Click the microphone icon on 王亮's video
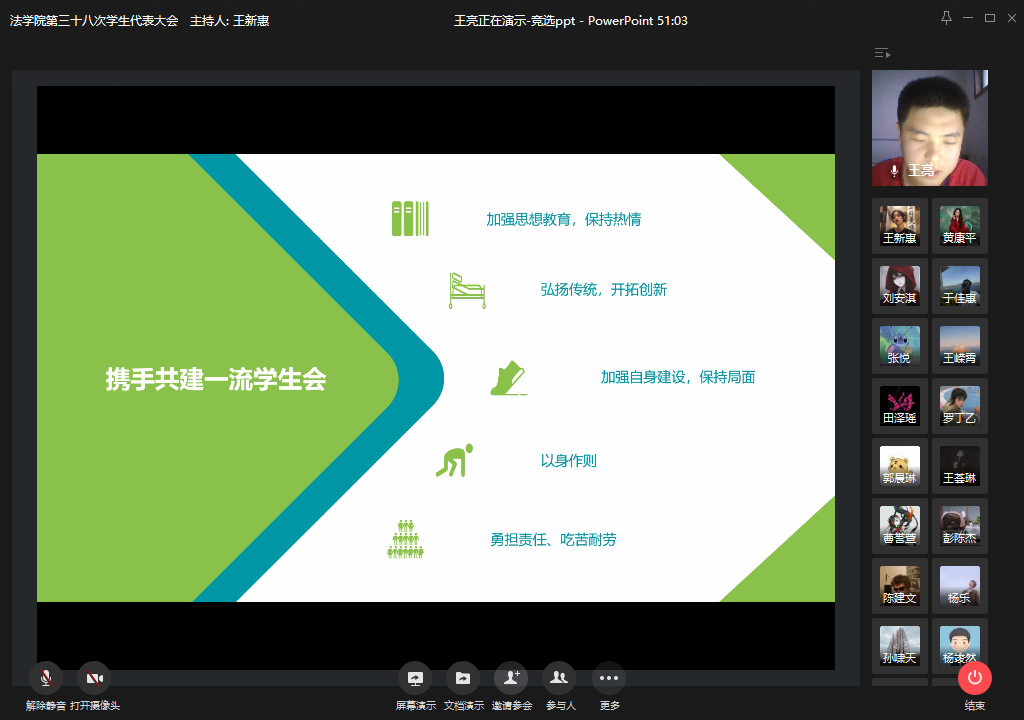Screen dimensions: 1024x720 (895, 171)
